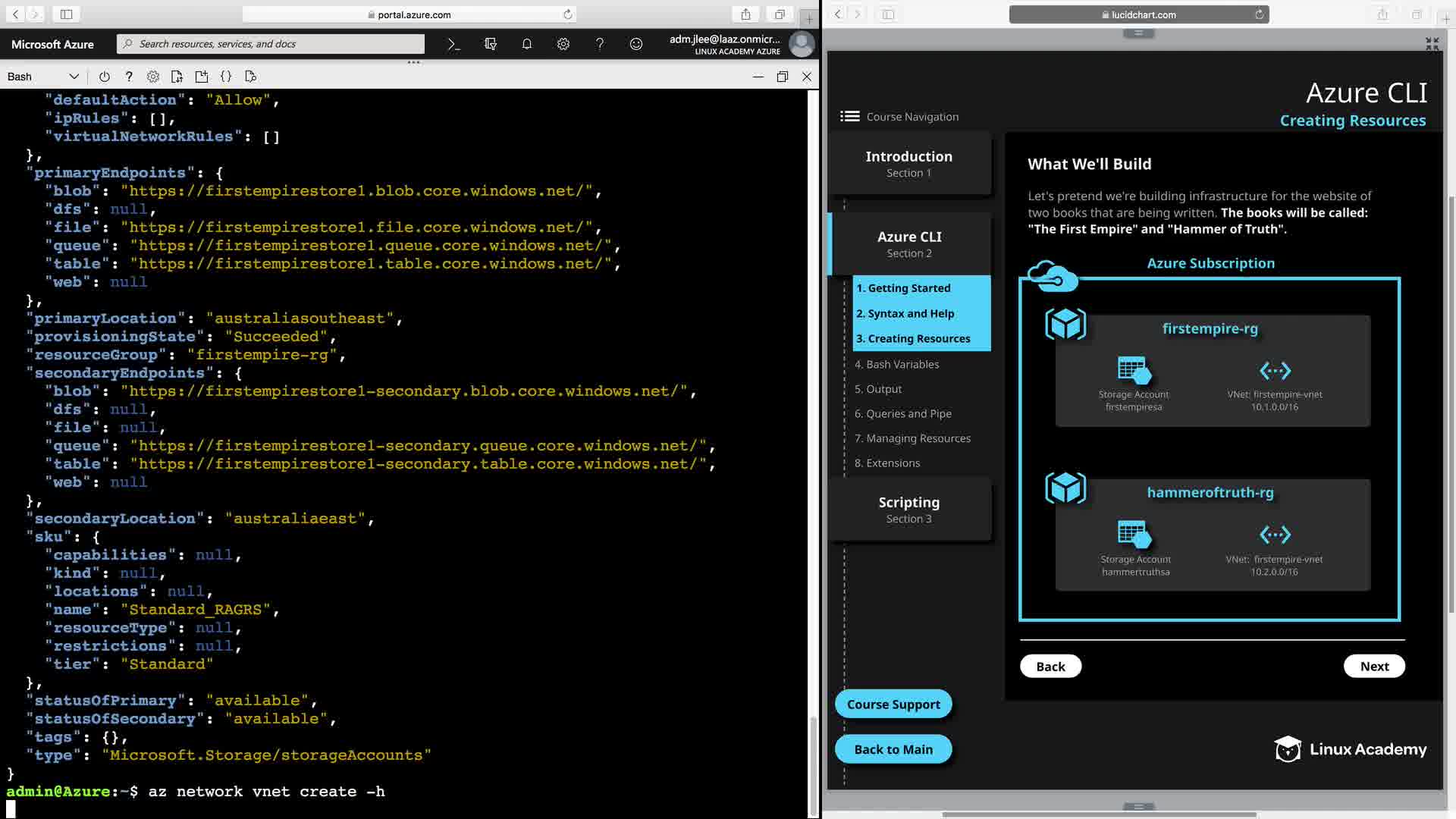1456x819 pixels.
Task: Click the Next button
Action: [x=1373, y=666]
